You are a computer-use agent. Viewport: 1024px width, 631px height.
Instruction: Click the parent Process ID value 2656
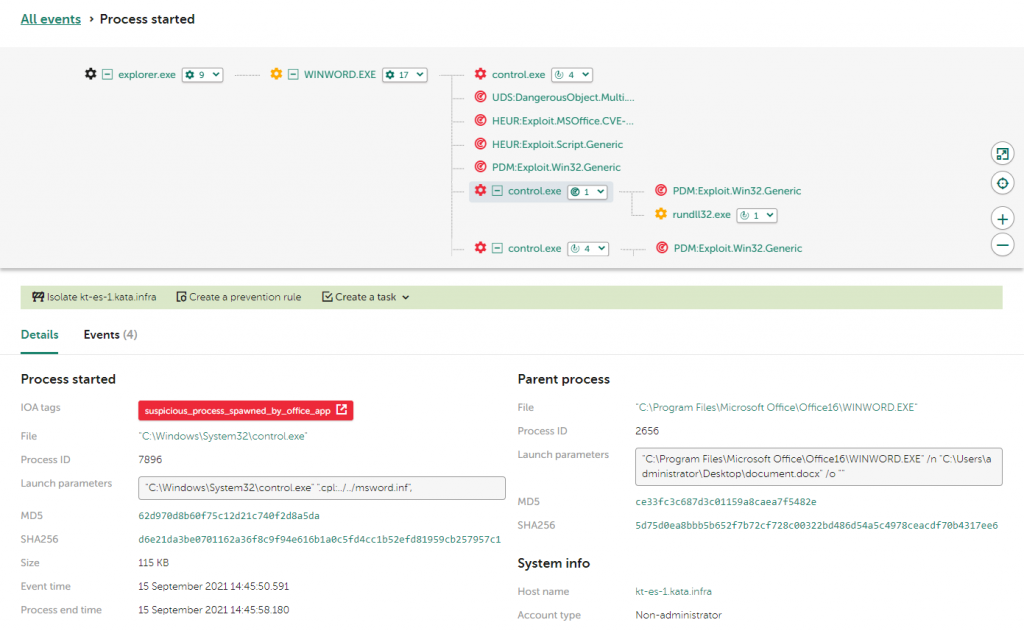647,430
